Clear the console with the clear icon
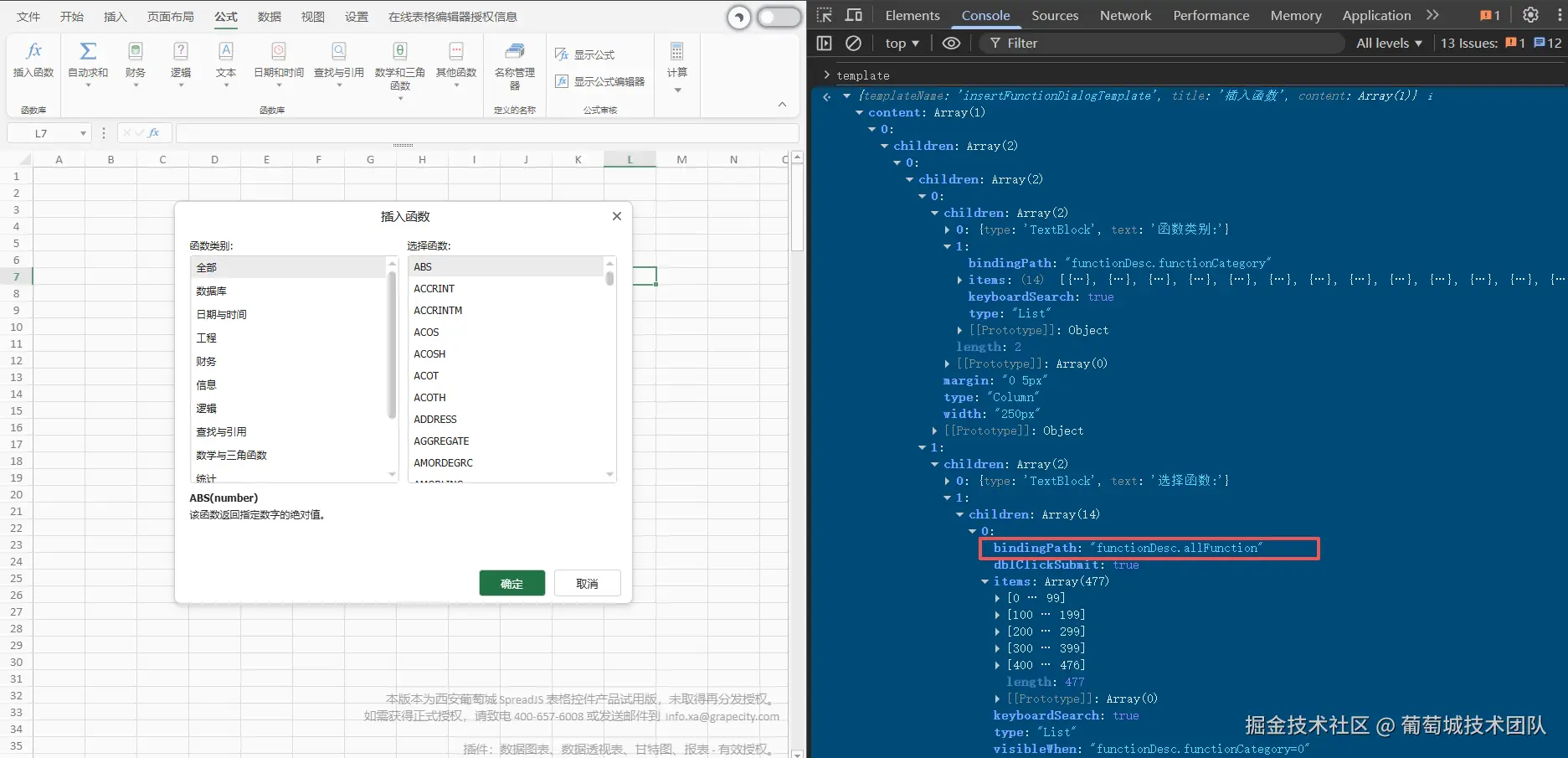The height and width of the screenshot is (758, 1568). 853,43
